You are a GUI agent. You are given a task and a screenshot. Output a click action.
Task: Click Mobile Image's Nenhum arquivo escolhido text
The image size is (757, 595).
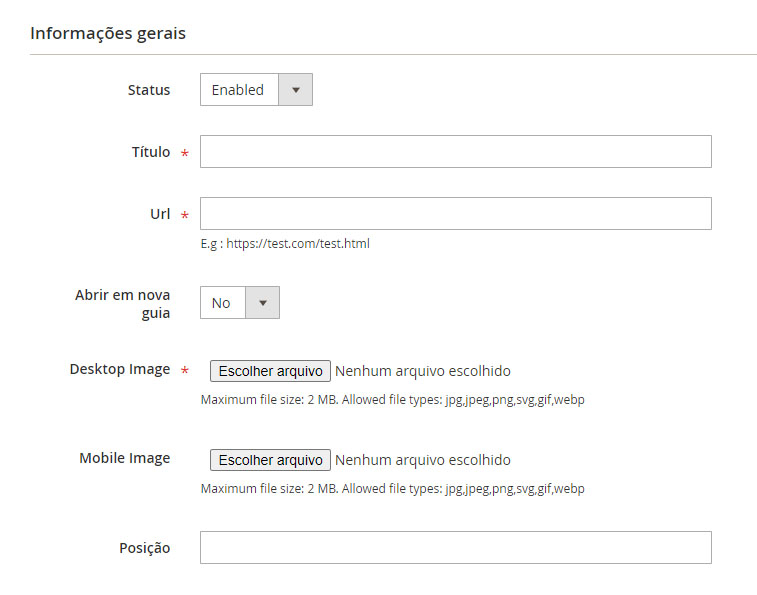[x=422, y=460]
